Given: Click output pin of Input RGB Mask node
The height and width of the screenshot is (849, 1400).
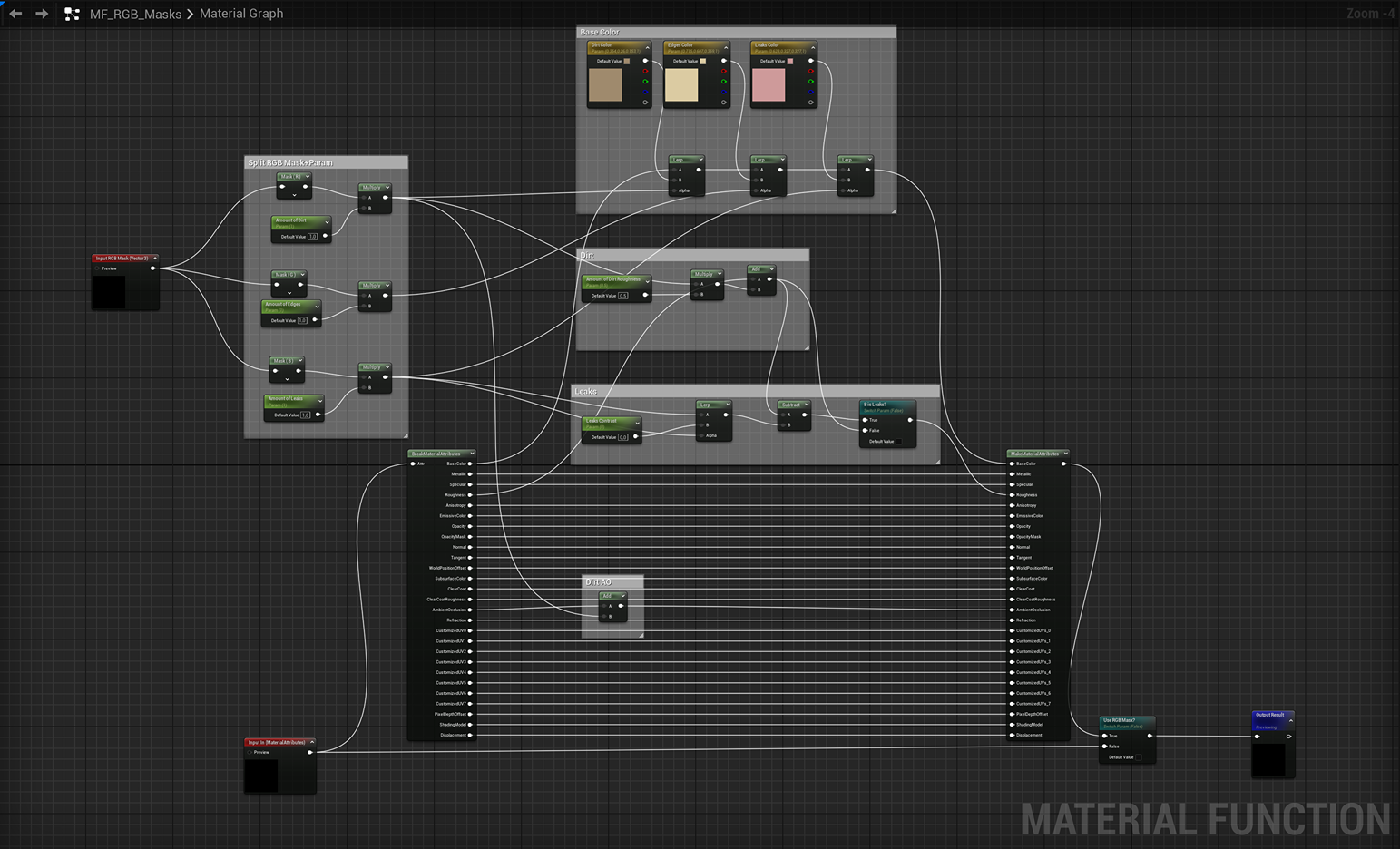Looking at the screenshot, I should pyautogui.click(x=152, y=268).
